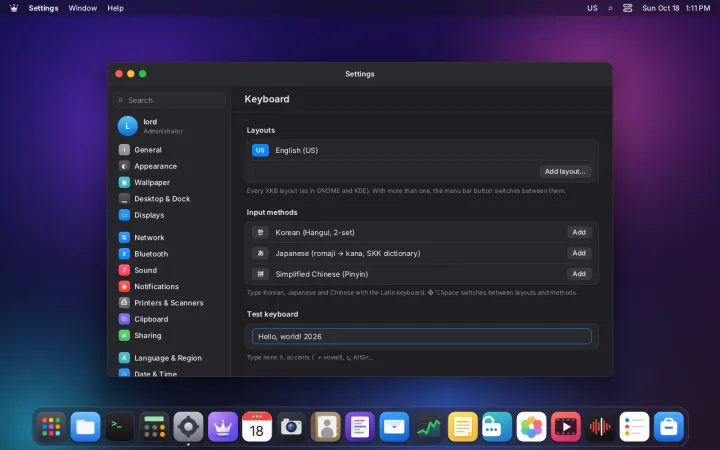Switch keyboard layout via US menu bar indicator
This screenshot has height=450, width=720.
point(592,8)
